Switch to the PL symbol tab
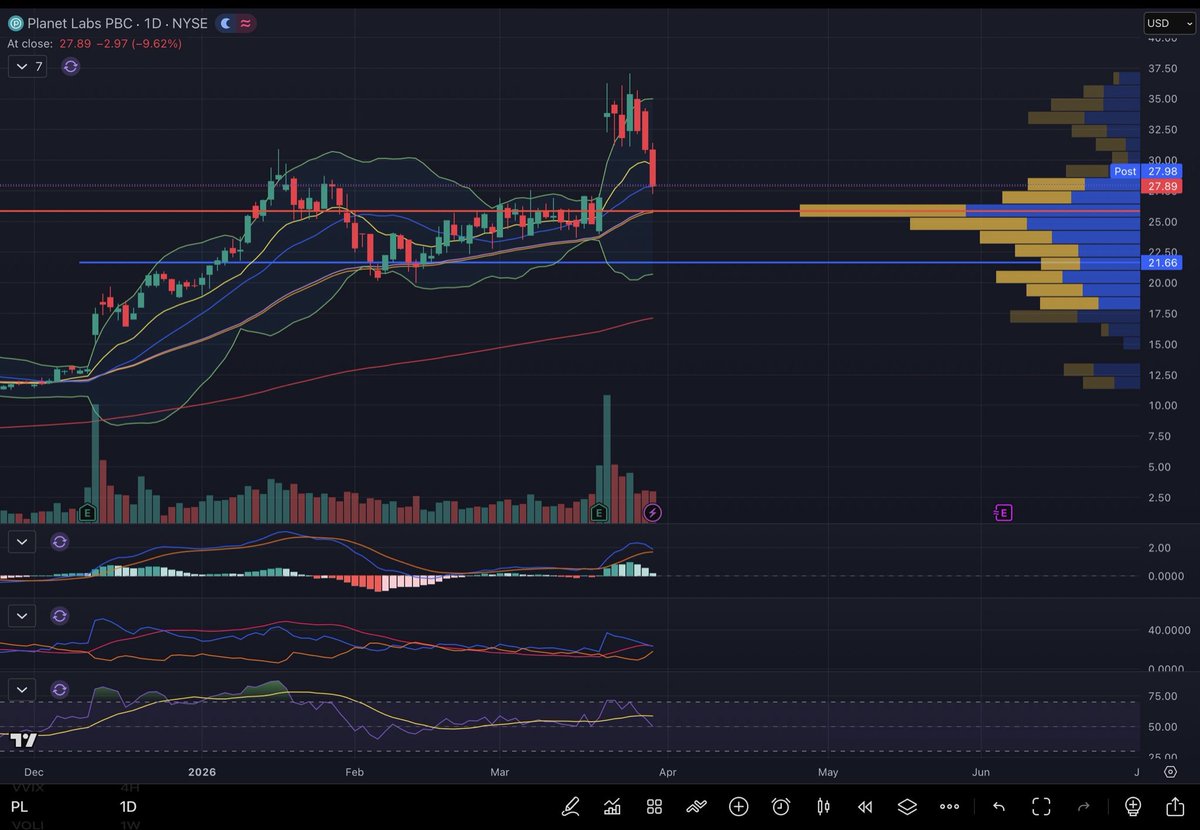Image resolution: width=1200 pixels, height=830 pixels. 19,806
